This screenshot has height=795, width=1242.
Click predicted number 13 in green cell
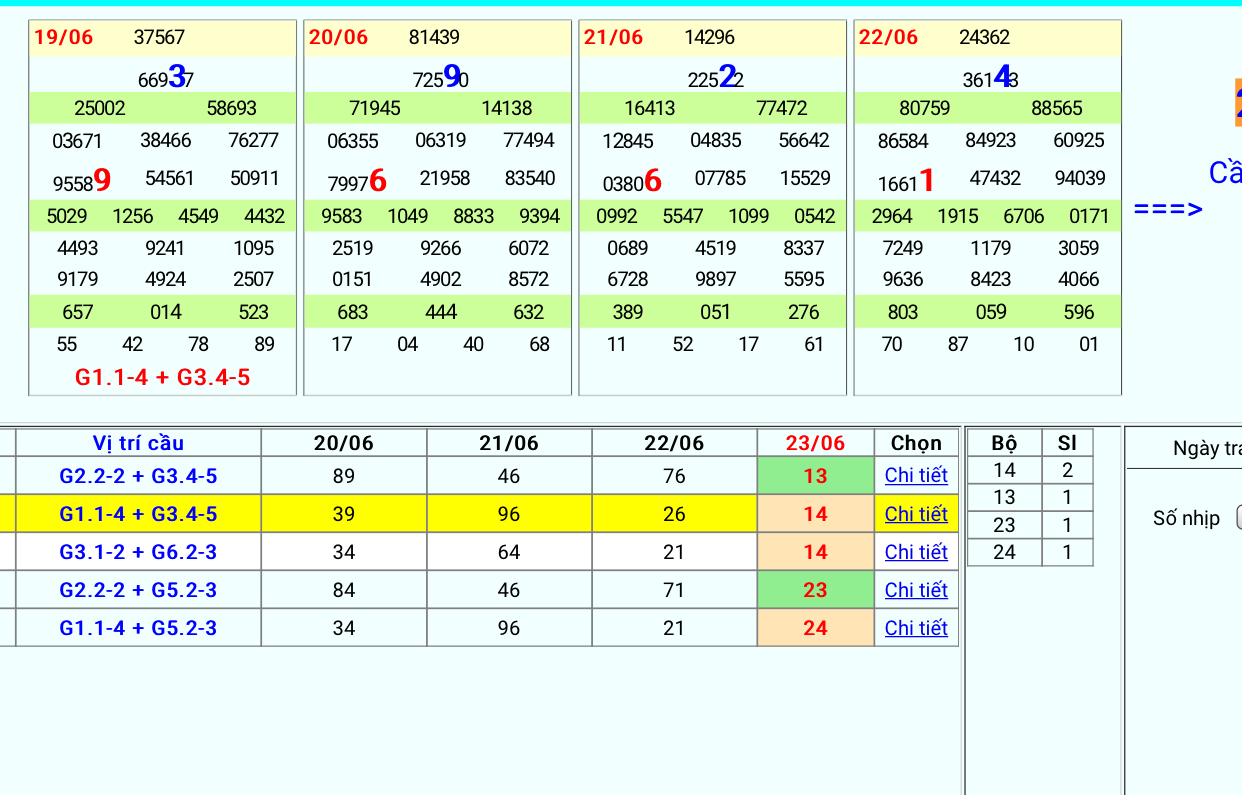pyautogui.click(x=815, y=476)
